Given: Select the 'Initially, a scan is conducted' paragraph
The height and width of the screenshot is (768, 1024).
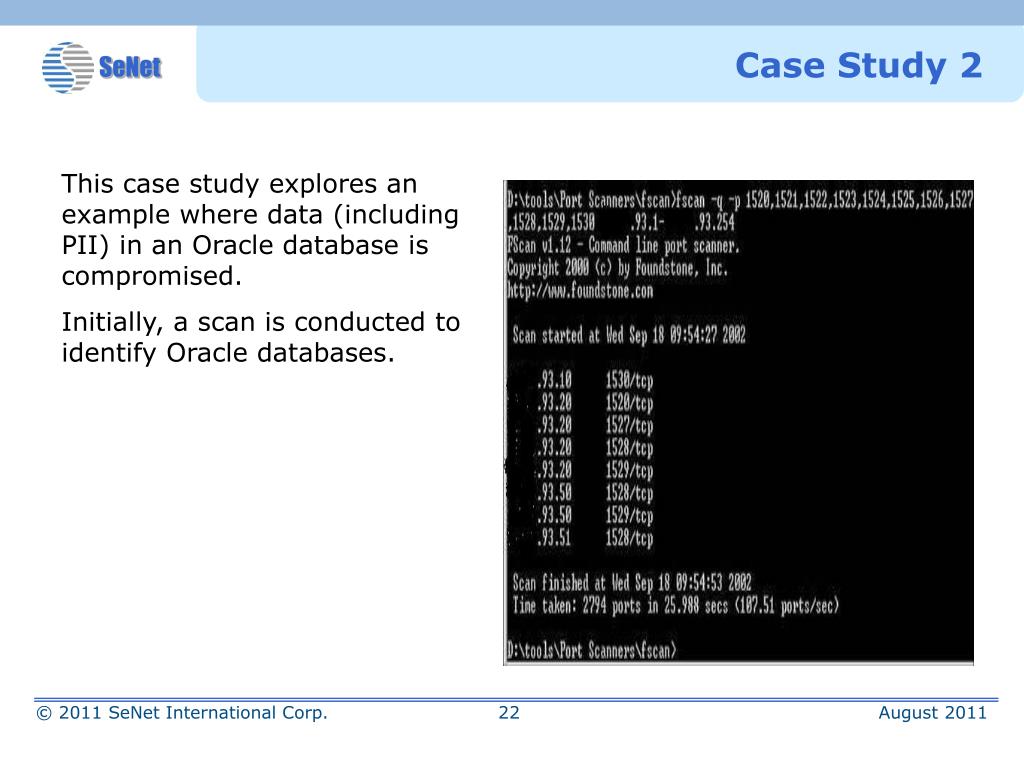Looking at the screenshot, I should point(261,337).
